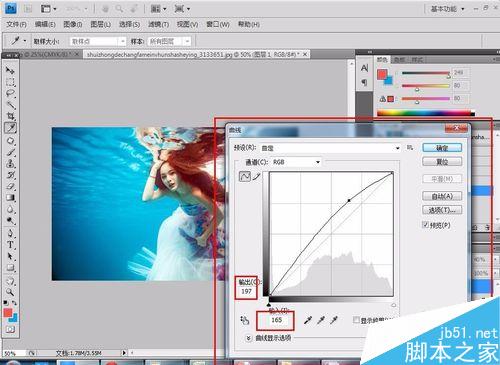
Task: Select the Blur tool
Action: (10, 209)
